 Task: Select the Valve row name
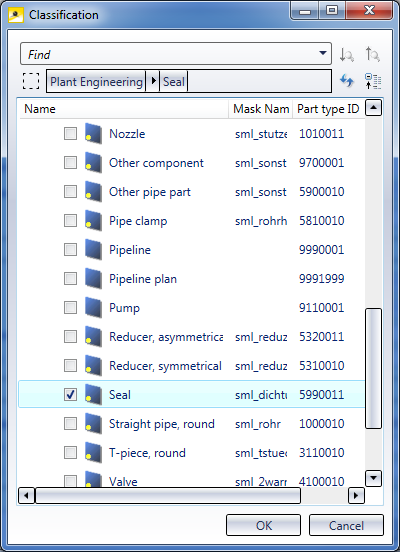coord(123,481)
